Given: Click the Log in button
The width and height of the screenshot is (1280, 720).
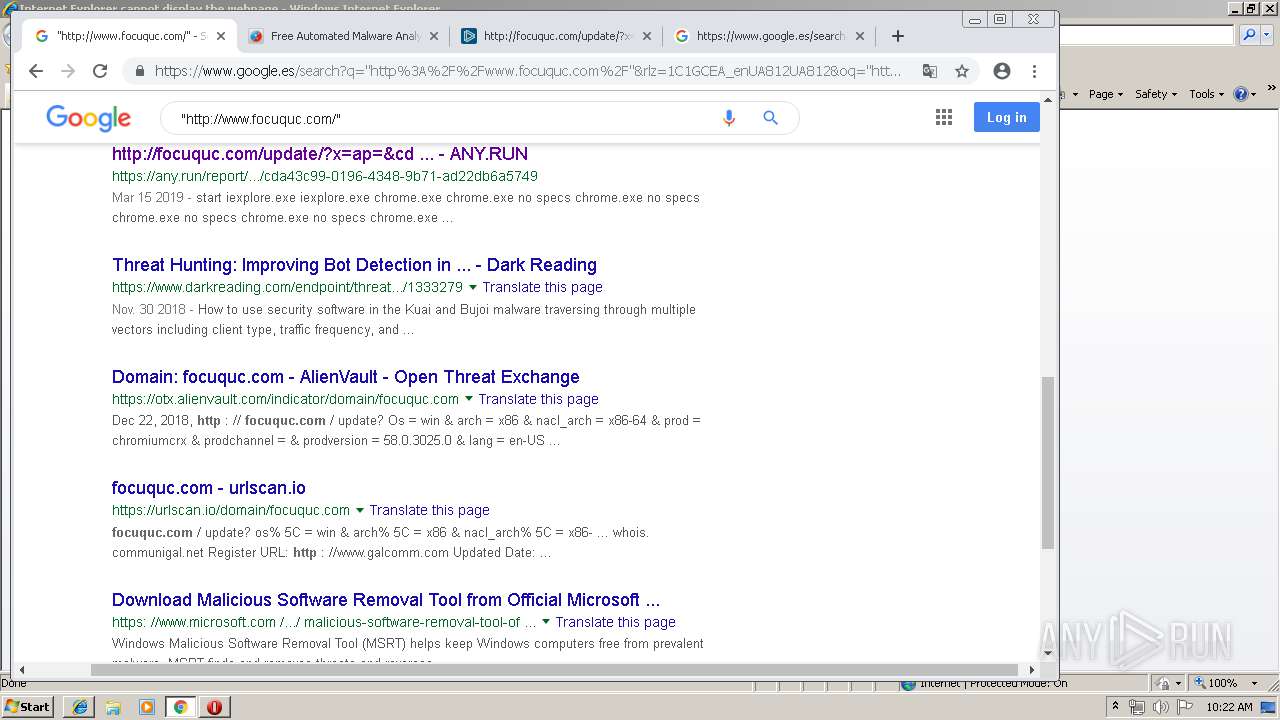Looking at the screenshot, I should tap(1006, 117).
